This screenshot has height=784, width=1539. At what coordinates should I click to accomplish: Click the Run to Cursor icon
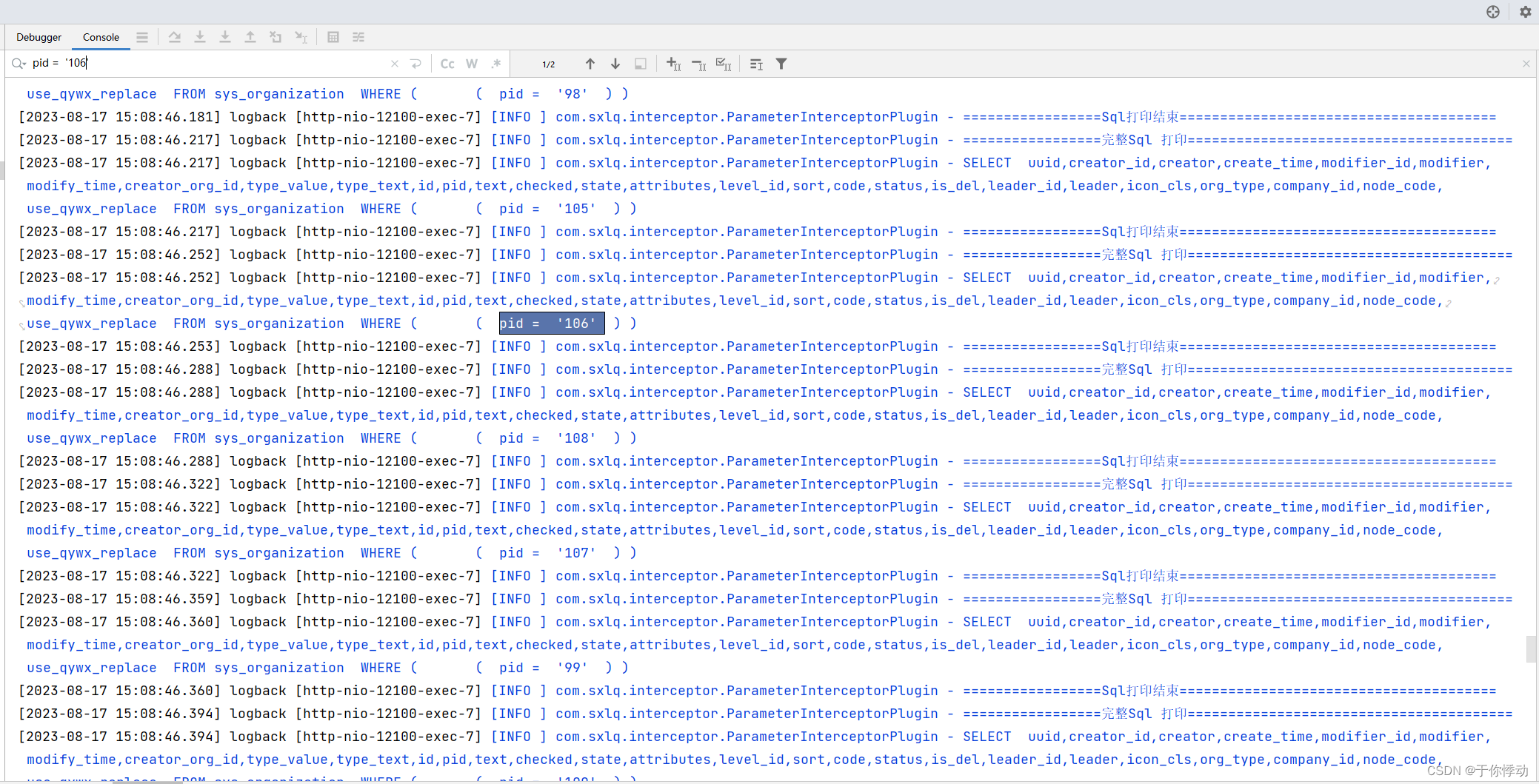[x=301, y=37]
